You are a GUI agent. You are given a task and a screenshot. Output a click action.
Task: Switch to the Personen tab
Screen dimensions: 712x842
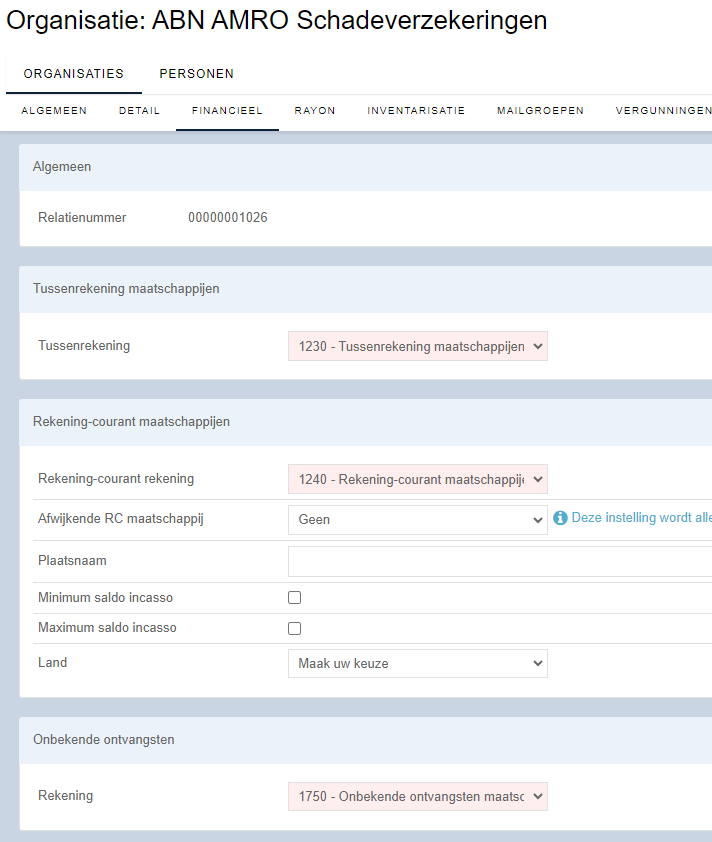197,74
